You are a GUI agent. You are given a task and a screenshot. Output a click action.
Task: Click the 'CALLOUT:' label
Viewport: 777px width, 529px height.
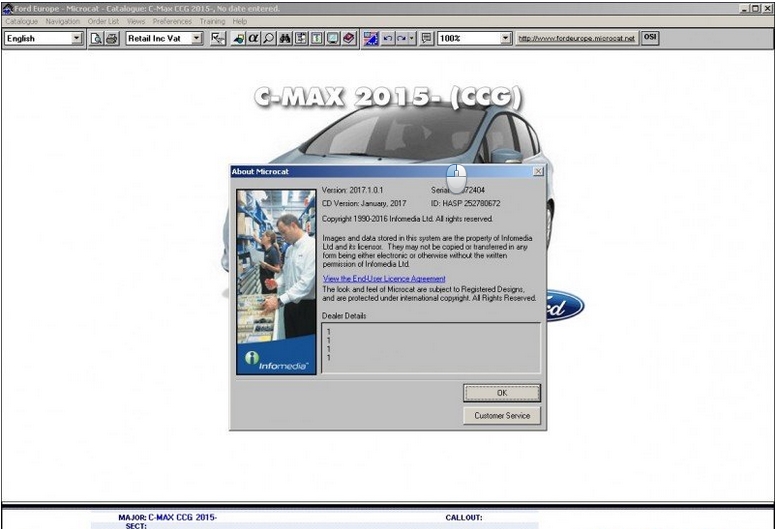tap(464, 518)
